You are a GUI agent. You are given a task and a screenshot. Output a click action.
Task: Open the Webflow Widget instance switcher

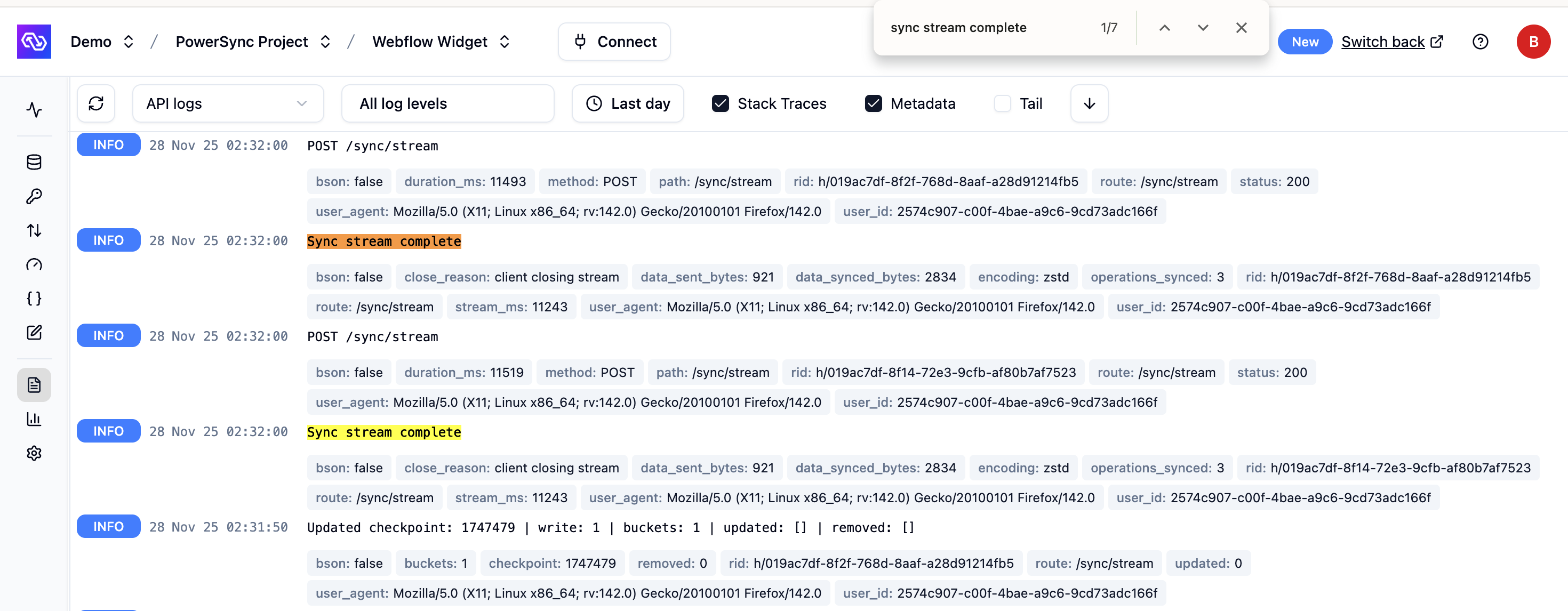441,42
